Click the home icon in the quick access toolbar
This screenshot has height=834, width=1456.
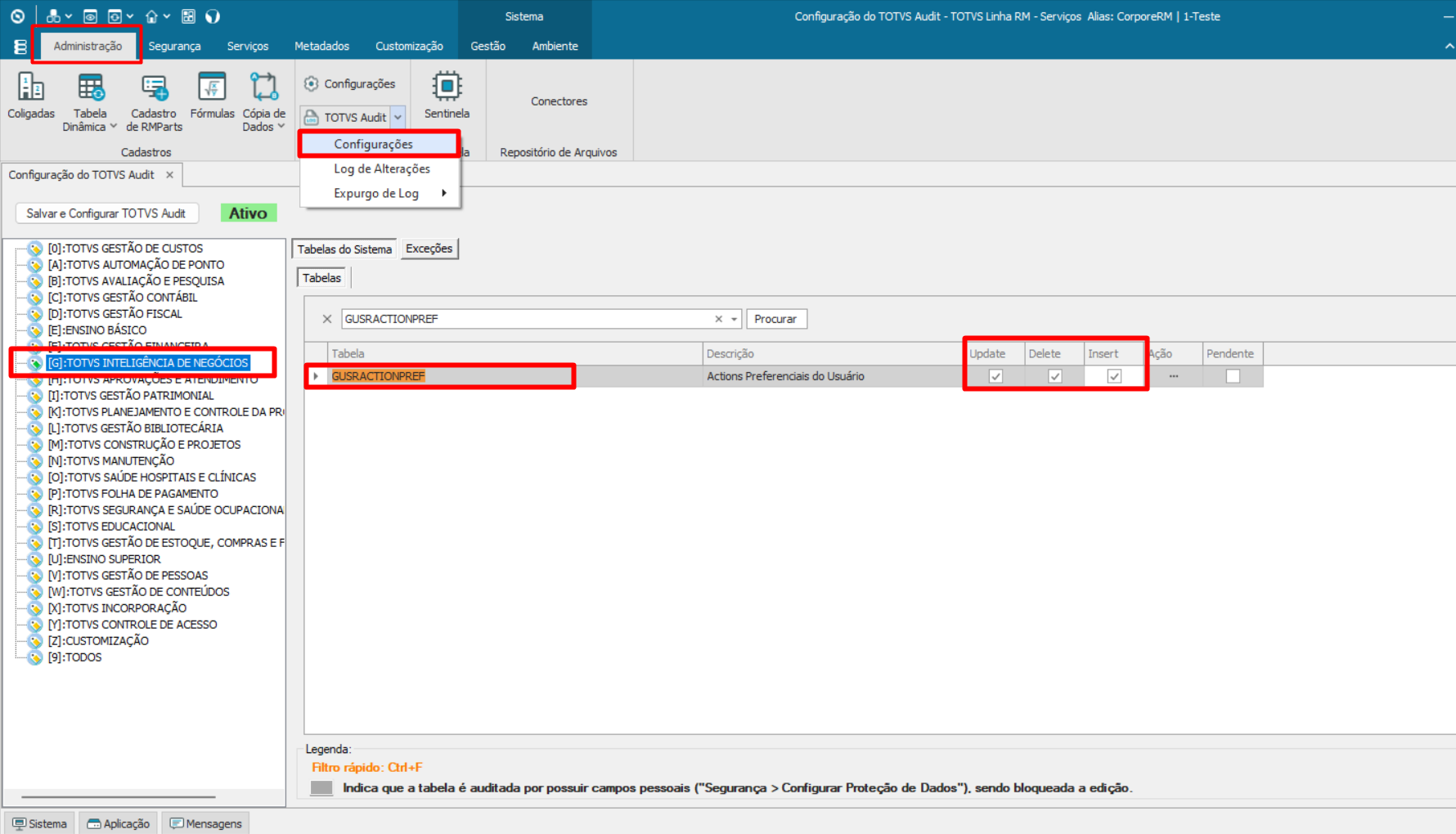tap(152, 15)
